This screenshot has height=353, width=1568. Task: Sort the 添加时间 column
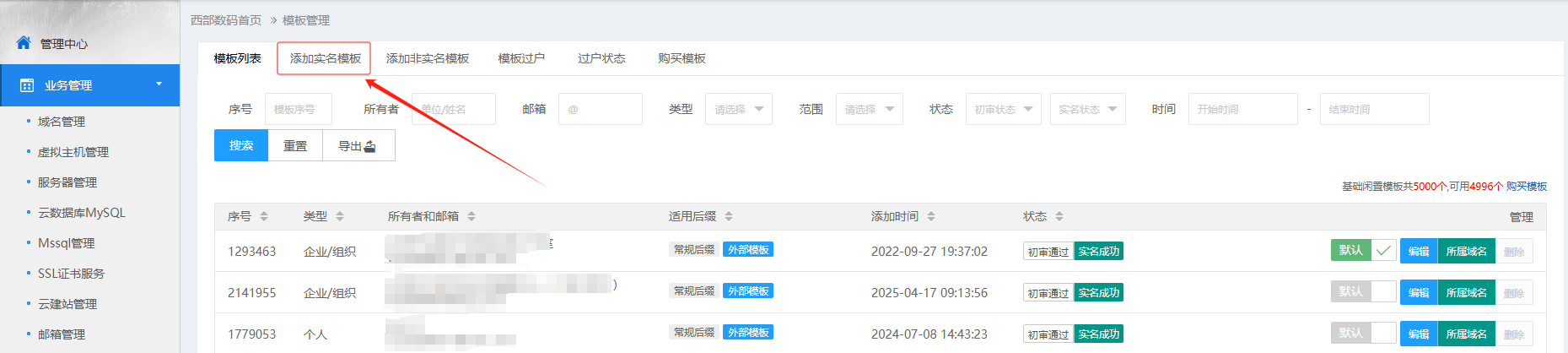[931, 217]
